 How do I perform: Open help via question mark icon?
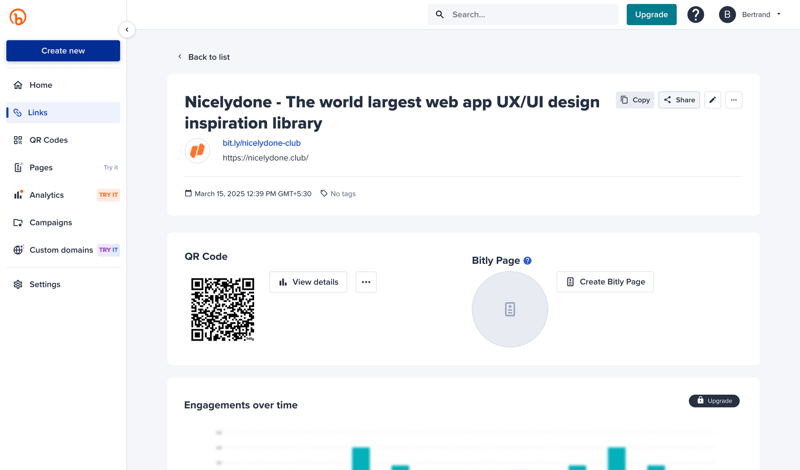tap(695, 14)
